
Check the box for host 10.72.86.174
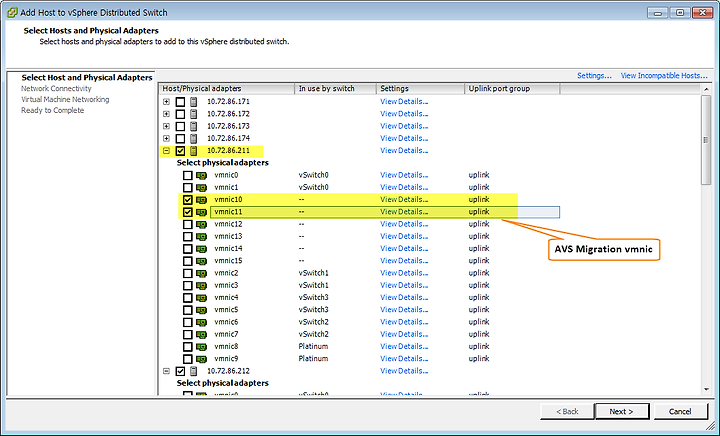pyautogui.click(x=180, y=138)
